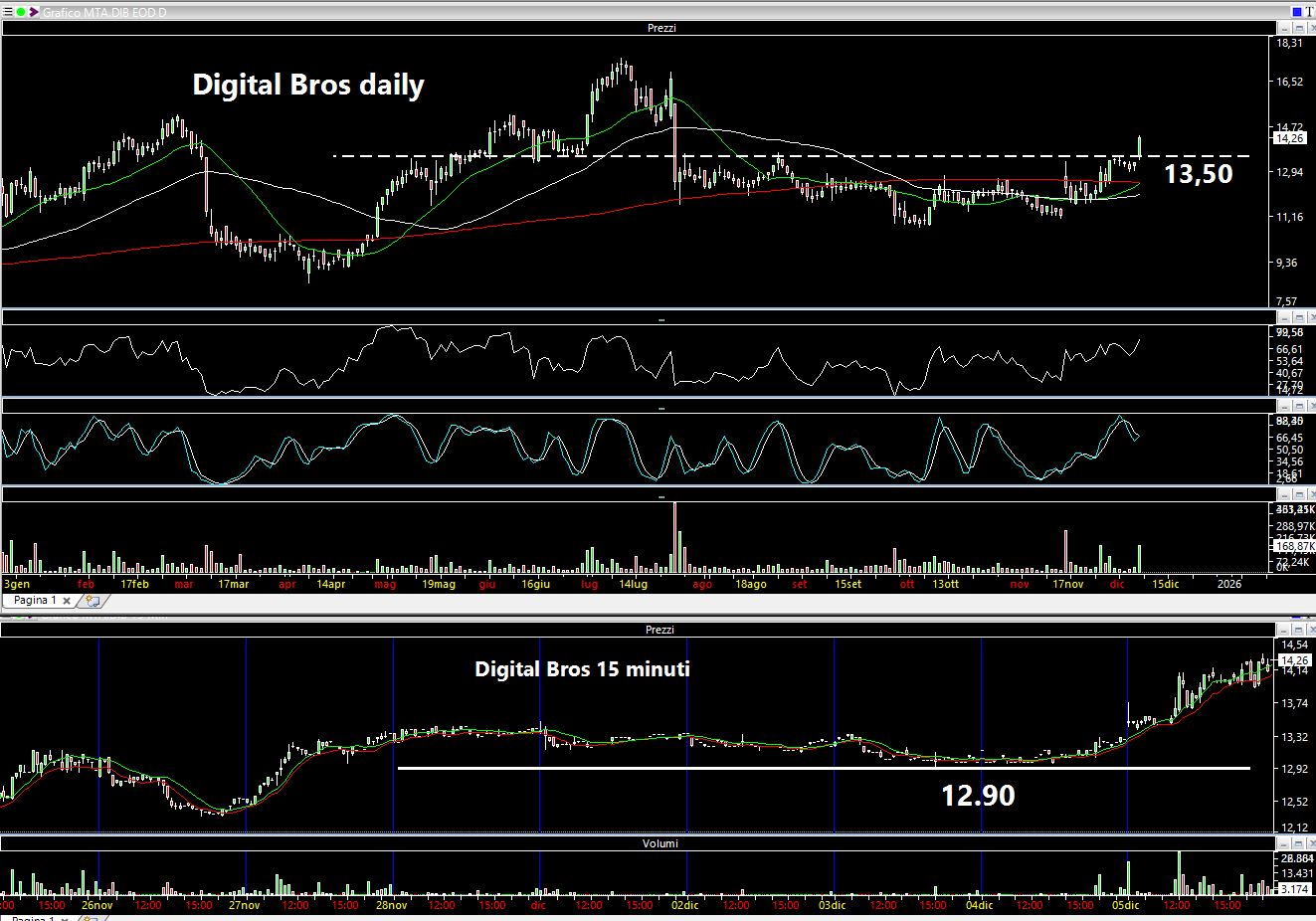1316x921 pixels.
Task: Click the 15set date label
Action: 847,584
